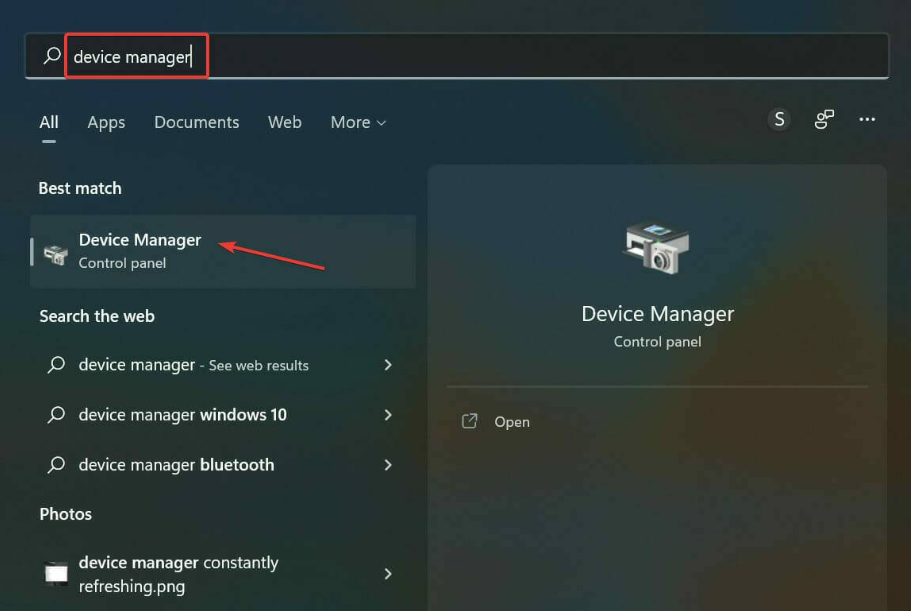914x611 pixels.
Task: Expand the More filter dropdown
Action: (358, 122)
